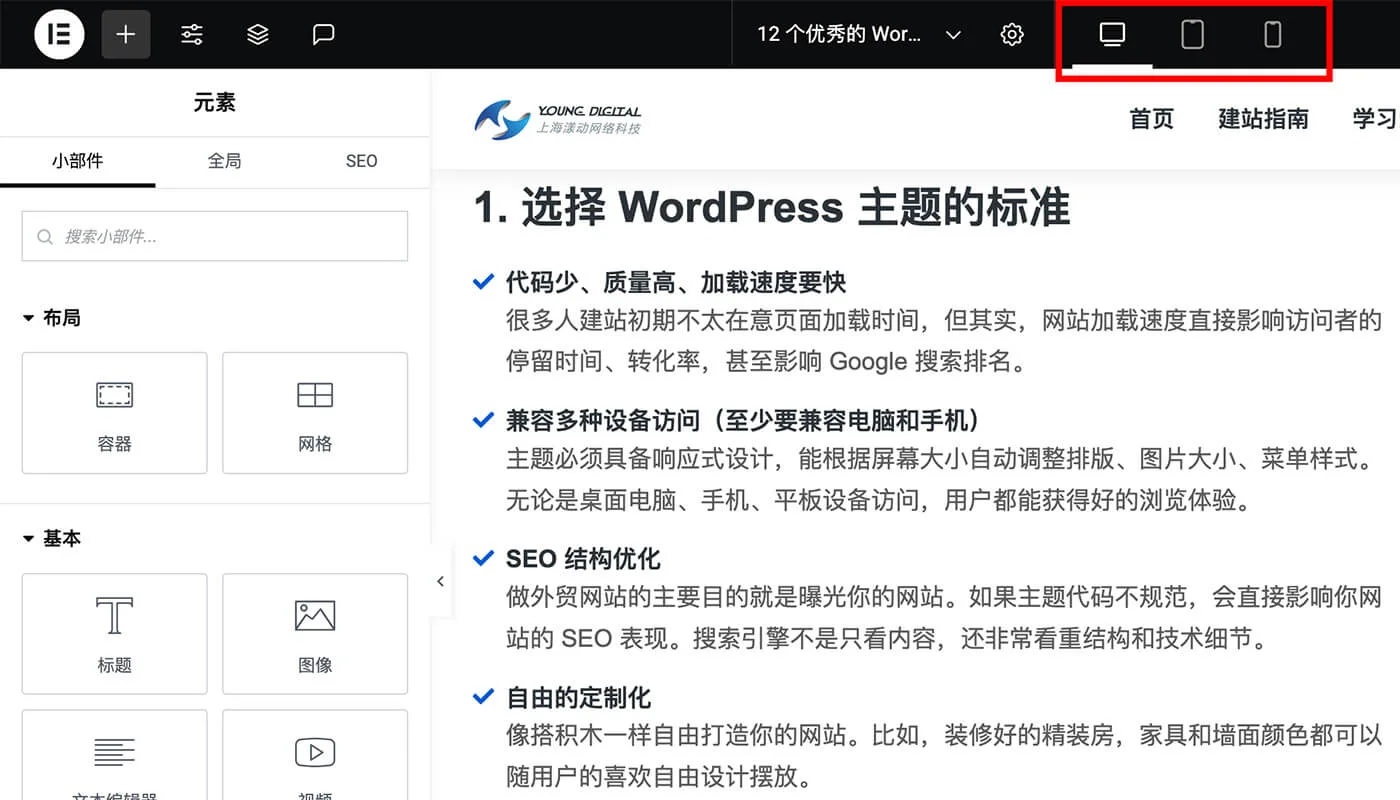Image resolution: width=1400 pixels, height=800 pixels.
Task: Collapse the 布局 section
Action: pos(52,318)
